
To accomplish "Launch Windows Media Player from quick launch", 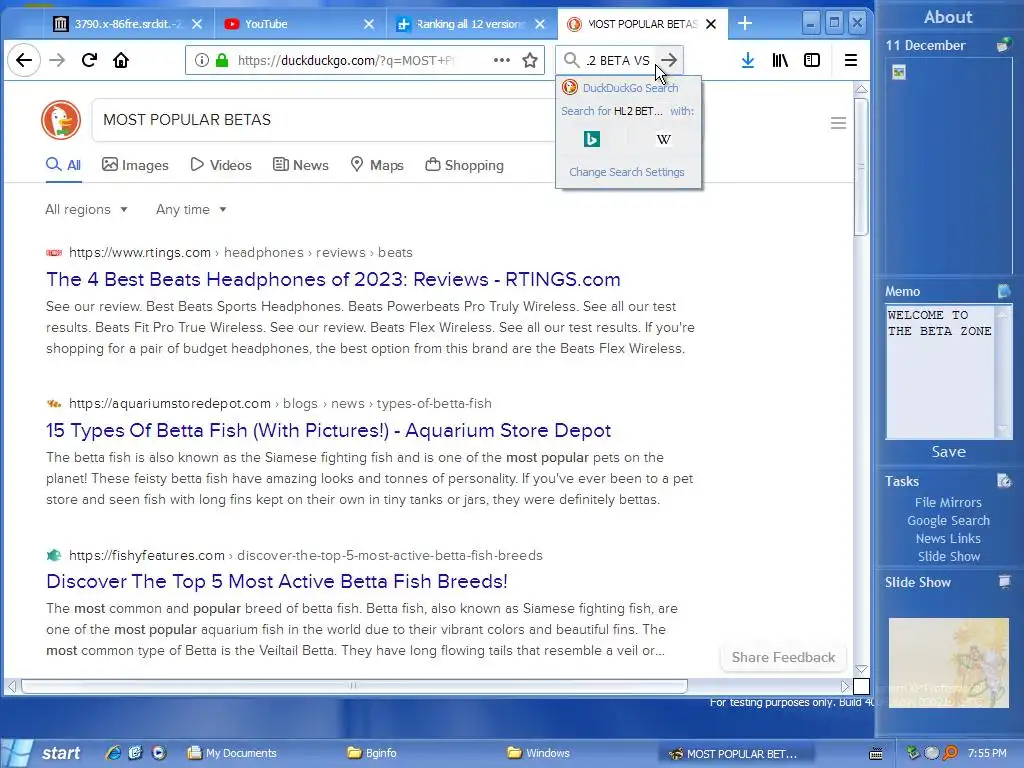I will tap(159, 752).
